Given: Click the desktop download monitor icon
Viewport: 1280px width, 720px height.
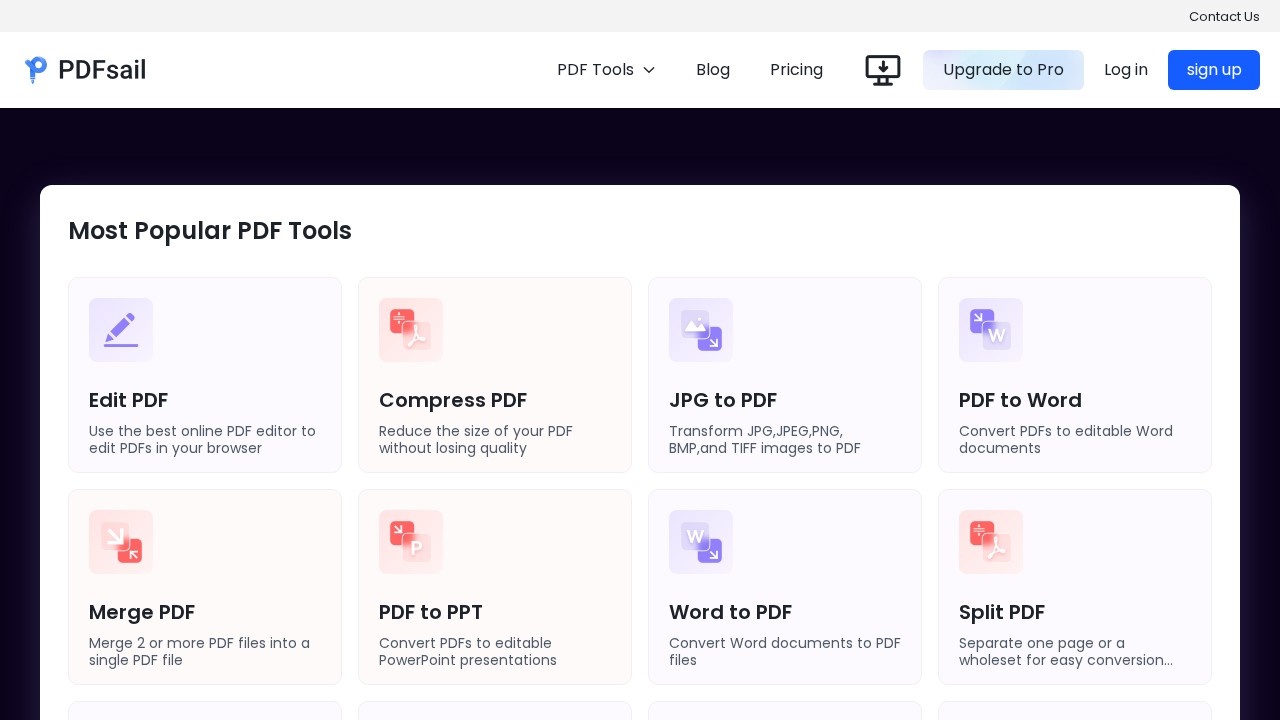Looking at the screenshot, I should pos(883,70).
